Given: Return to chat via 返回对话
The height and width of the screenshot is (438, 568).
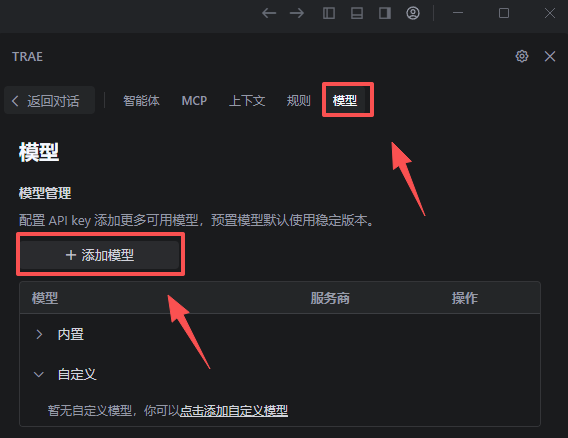Looking at the screenshot, I should [50, 100].
